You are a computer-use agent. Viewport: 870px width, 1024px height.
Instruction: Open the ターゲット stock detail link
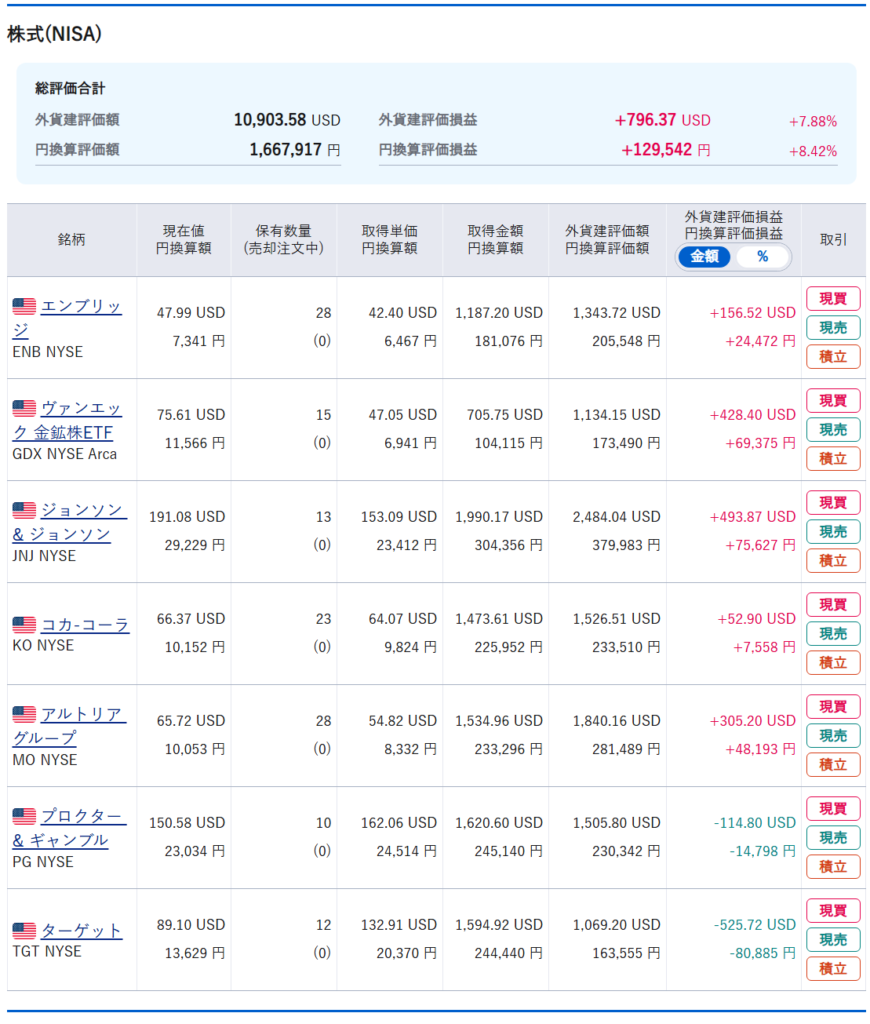click(81, 931)
